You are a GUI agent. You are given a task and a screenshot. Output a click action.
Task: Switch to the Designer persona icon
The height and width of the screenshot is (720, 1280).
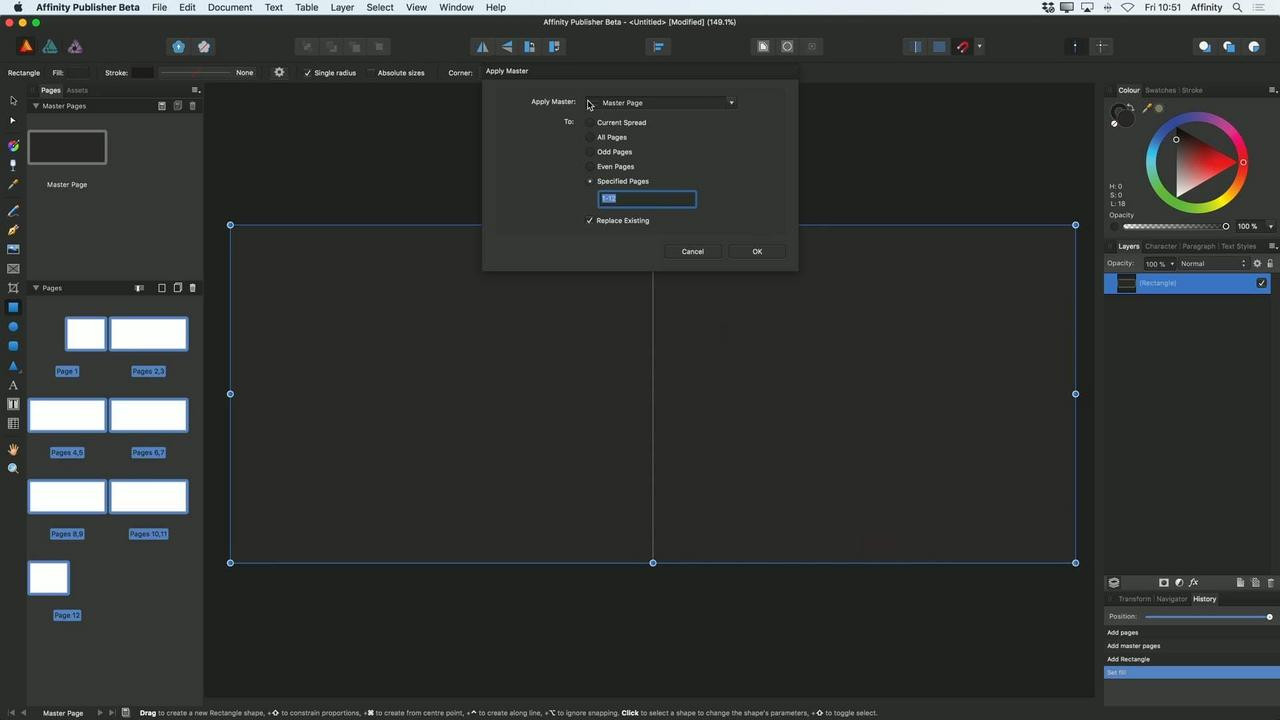(50, 46)
